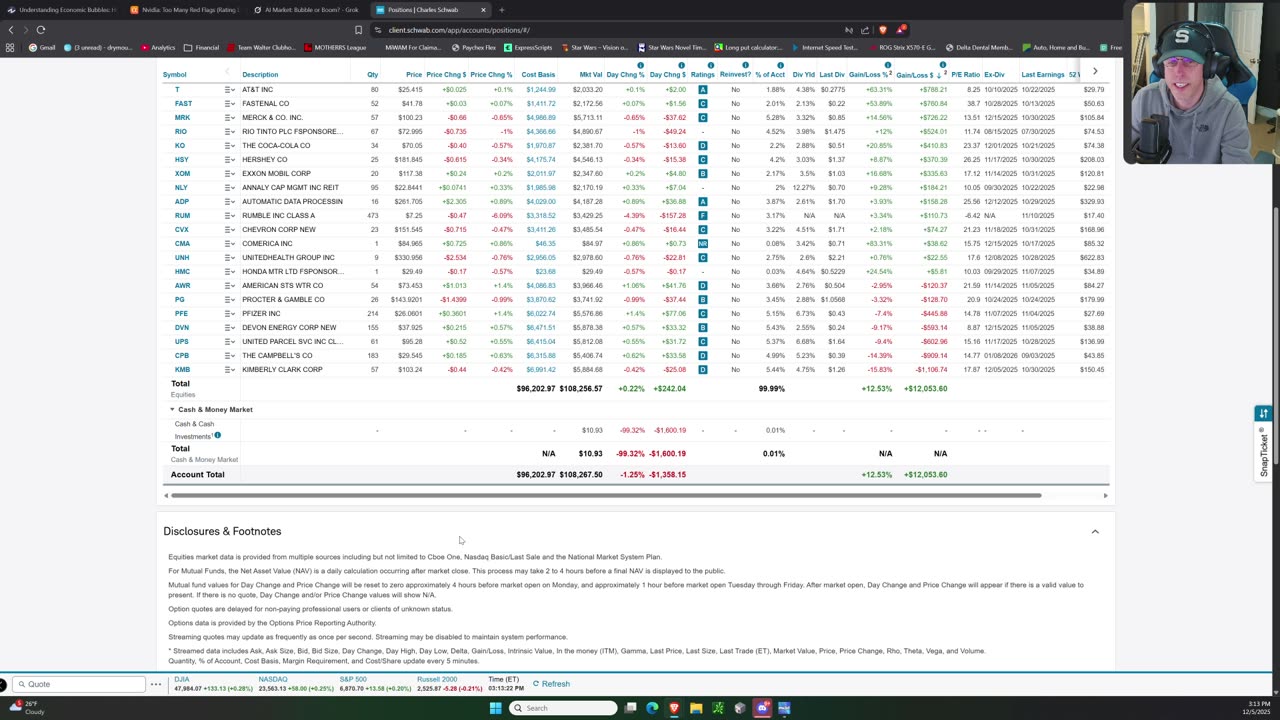Screen dimensions: 1280x720
Task: Click the info icon above Ratings column
Action: pyautogui.click(x=709, y=66)
